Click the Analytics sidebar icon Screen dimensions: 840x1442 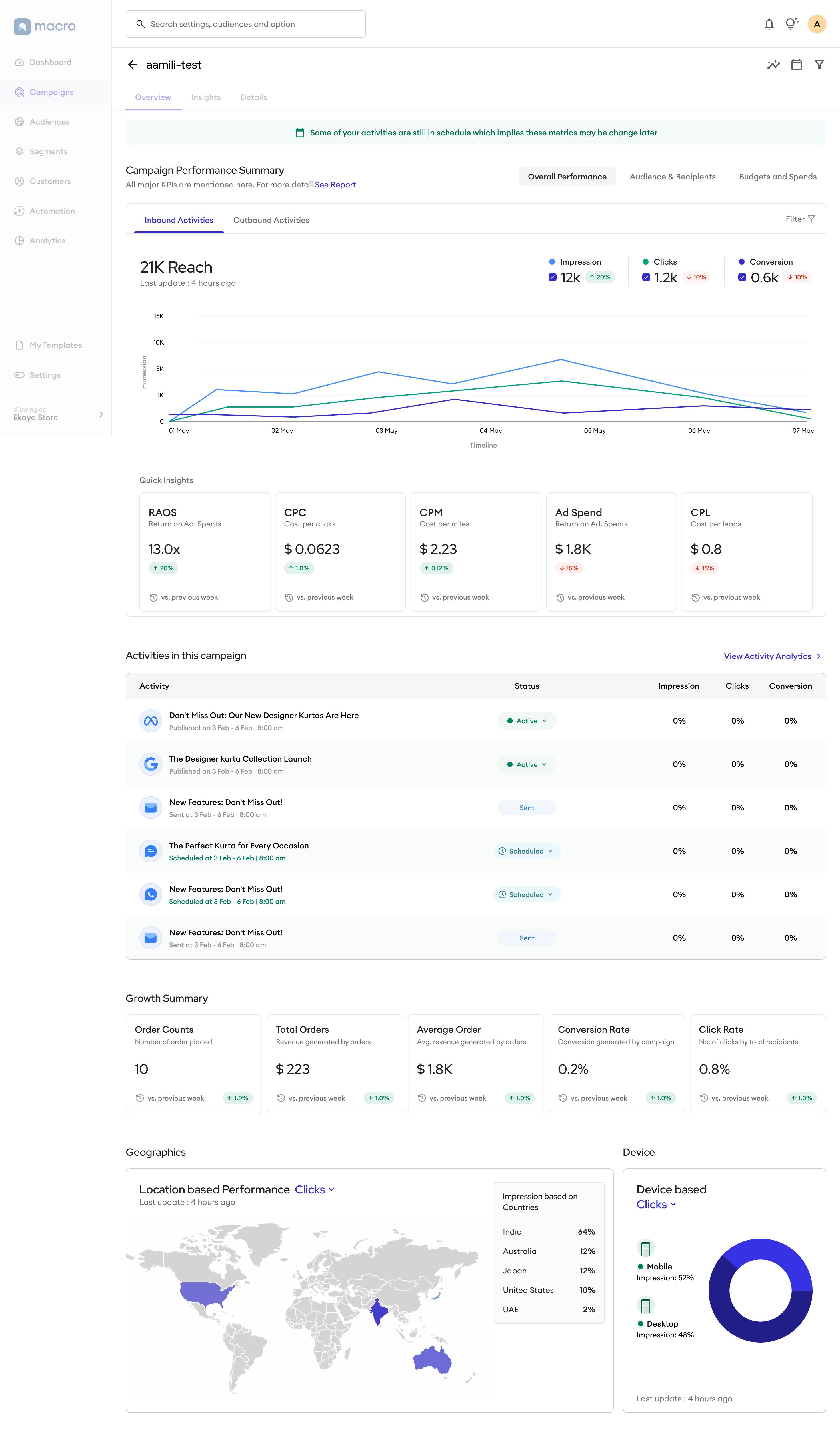point(19,241)
